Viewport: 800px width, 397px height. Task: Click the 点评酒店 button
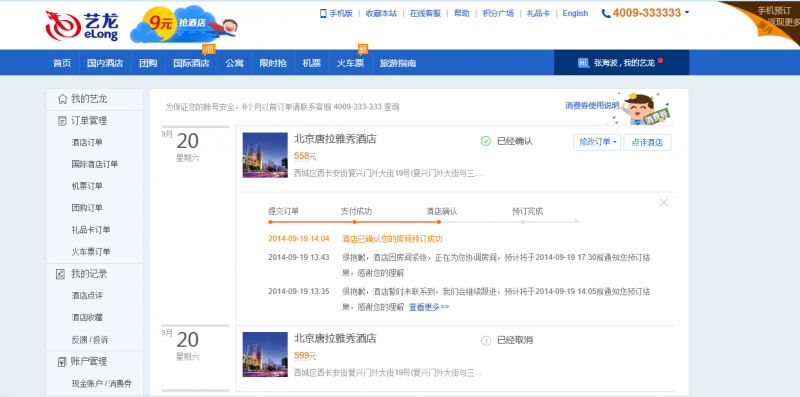click(x=647, y=142)
